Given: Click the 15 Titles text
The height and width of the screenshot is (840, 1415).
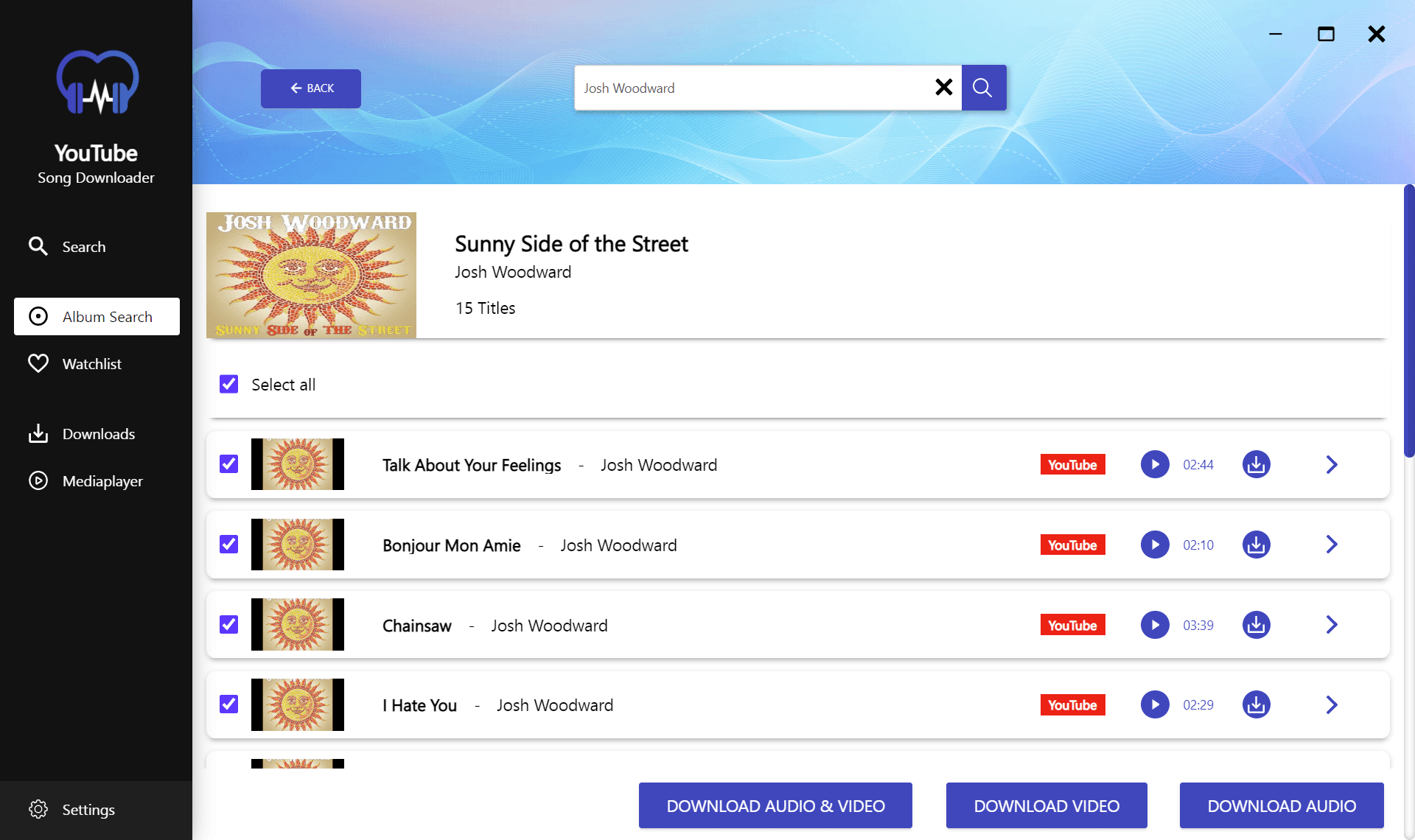Looking at the screenshot, I should (x=485, y=308).
